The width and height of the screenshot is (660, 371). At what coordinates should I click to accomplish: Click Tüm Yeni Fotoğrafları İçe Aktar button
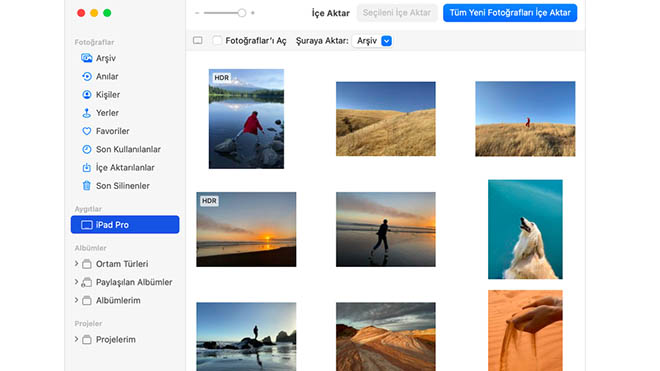point(510,13)
